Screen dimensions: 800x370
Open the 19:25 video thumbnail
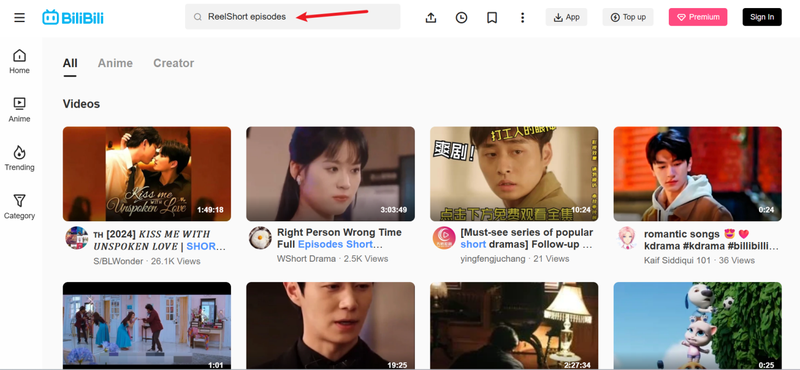click(331, 326)
